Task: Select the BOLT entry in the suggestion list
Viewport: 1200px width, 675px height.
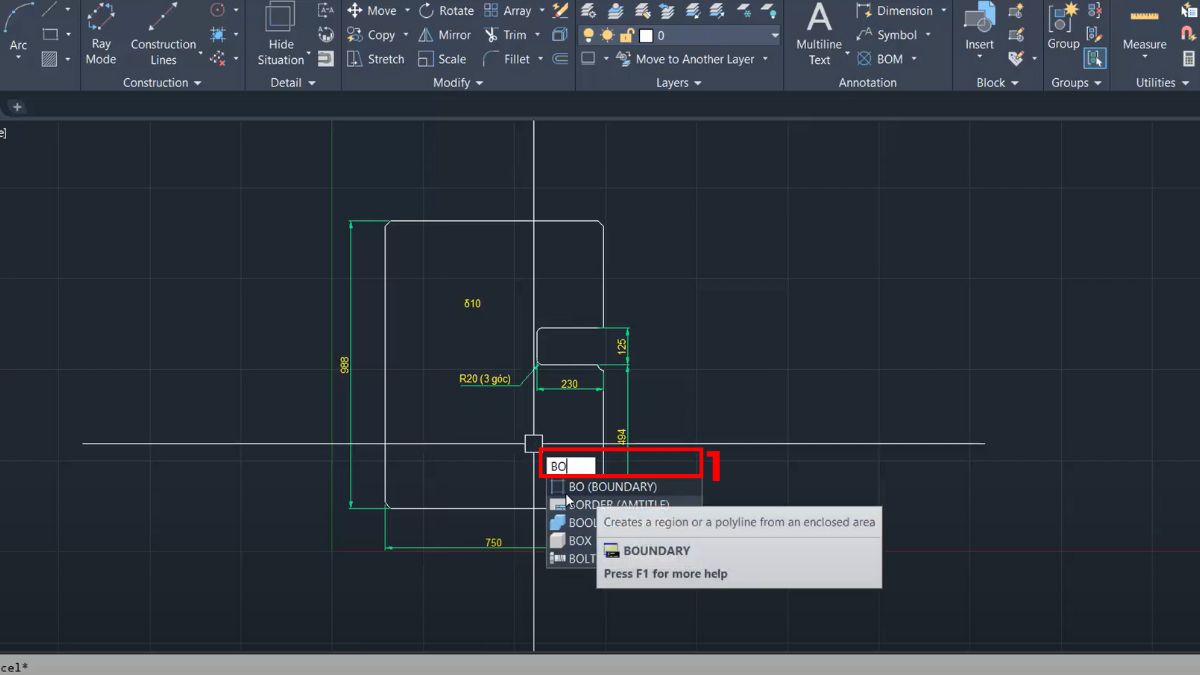Action: (x=573, y=559)
